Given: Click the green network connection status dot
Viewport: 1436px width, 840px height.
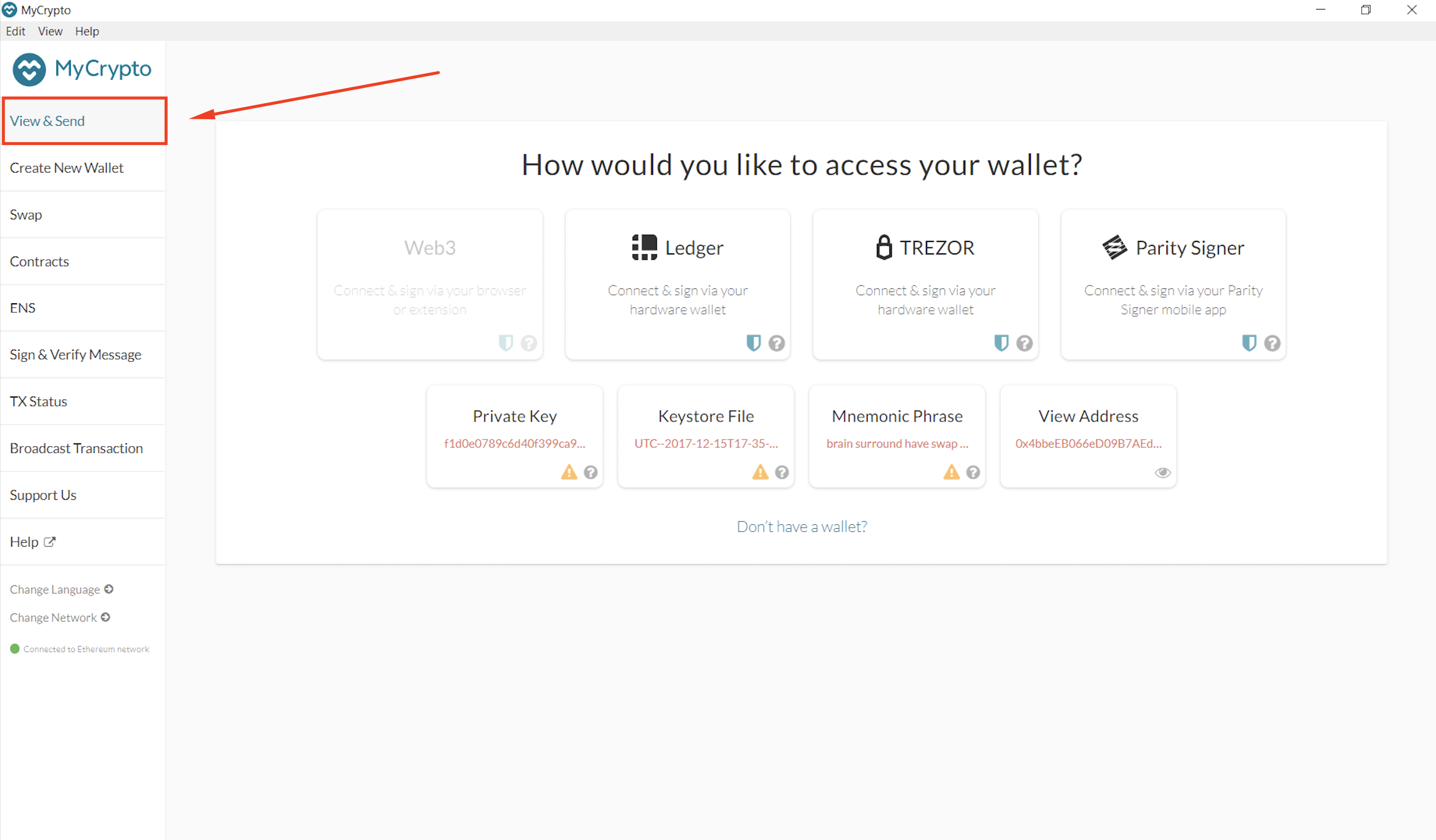Looking at the screenshot, I should [15, 648].
